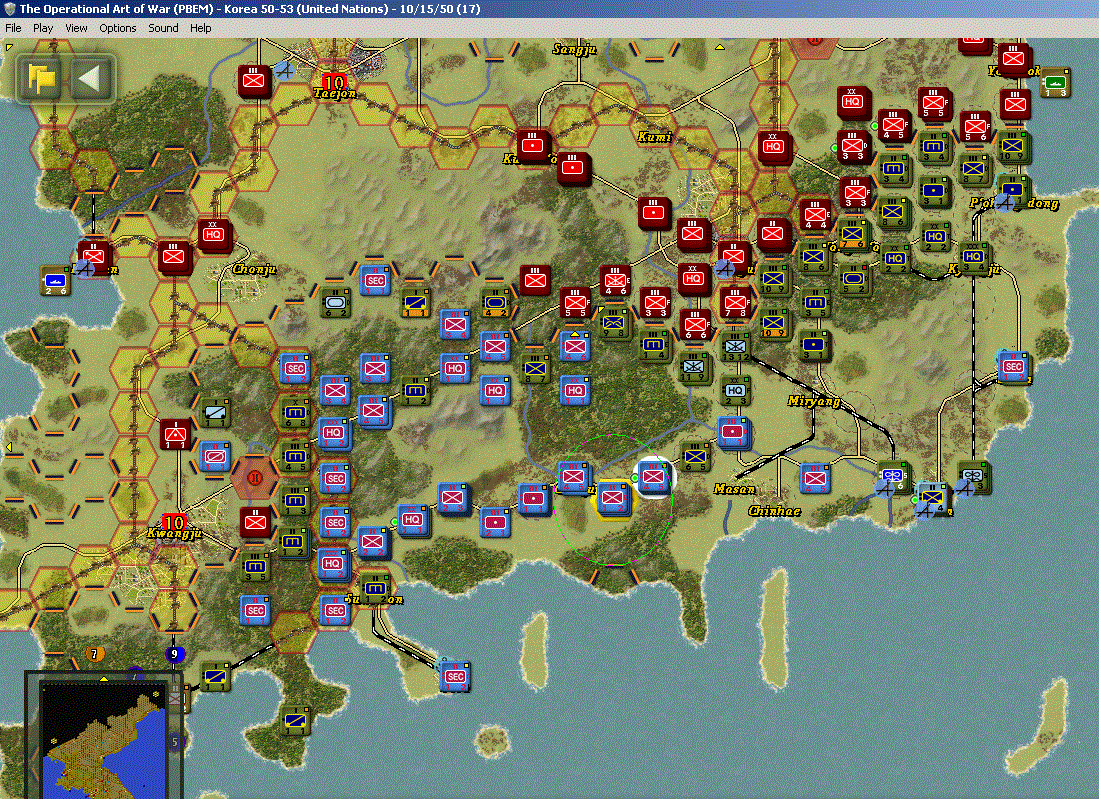Click the red 10 marker above Kwangju
The image size is (1101, 799).
173,522
